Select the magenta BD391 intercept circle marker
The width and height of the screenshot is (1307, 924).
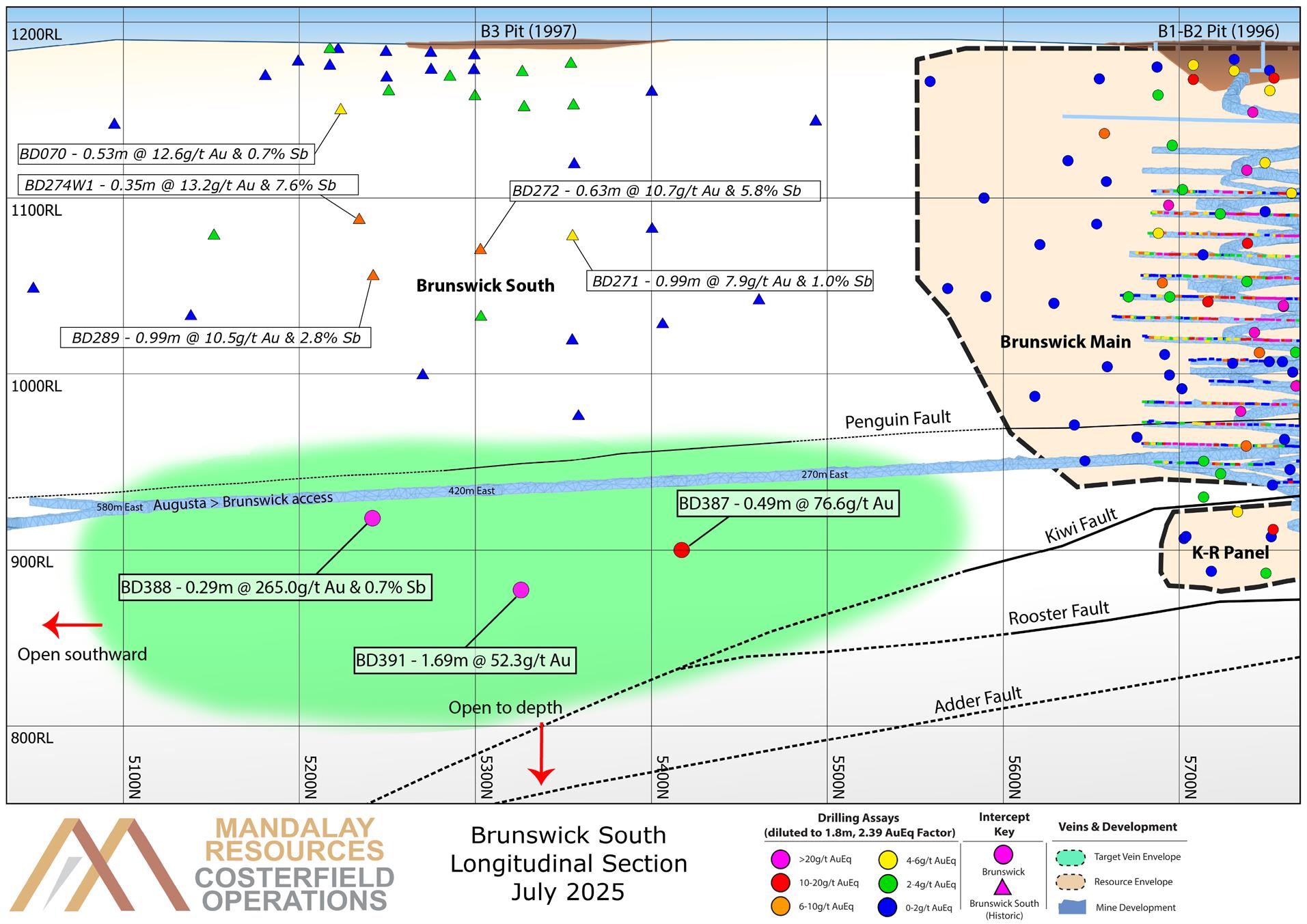click(x=521, y=590)
